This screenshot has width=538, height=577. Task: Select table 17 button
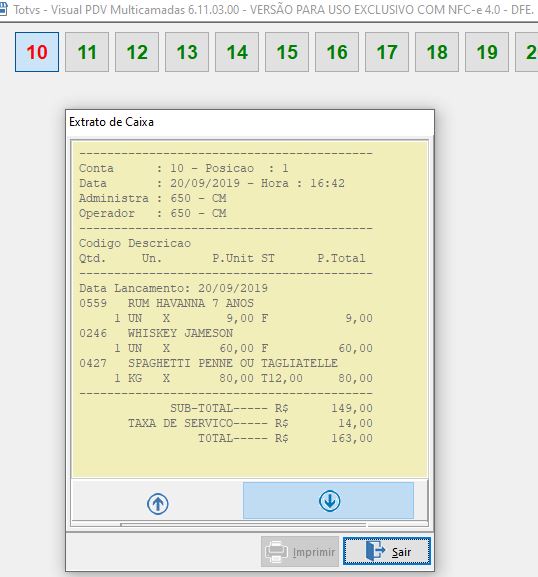(x=387, y=52)
